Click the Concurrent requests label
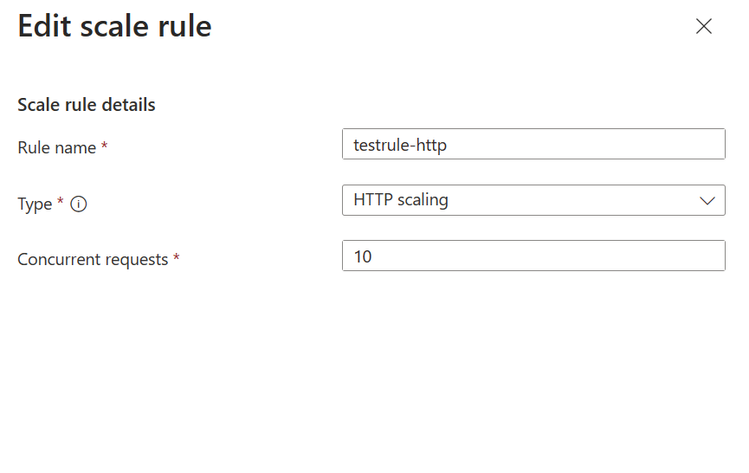Viewport: 749px width, 473px height. point(93,259)
